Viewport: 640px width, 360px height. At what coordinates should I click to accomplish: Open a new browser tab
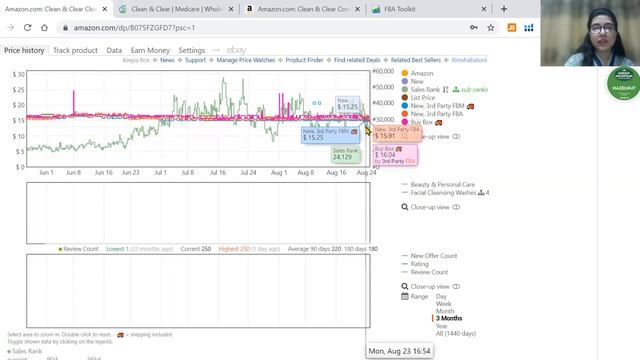(504, 9)
